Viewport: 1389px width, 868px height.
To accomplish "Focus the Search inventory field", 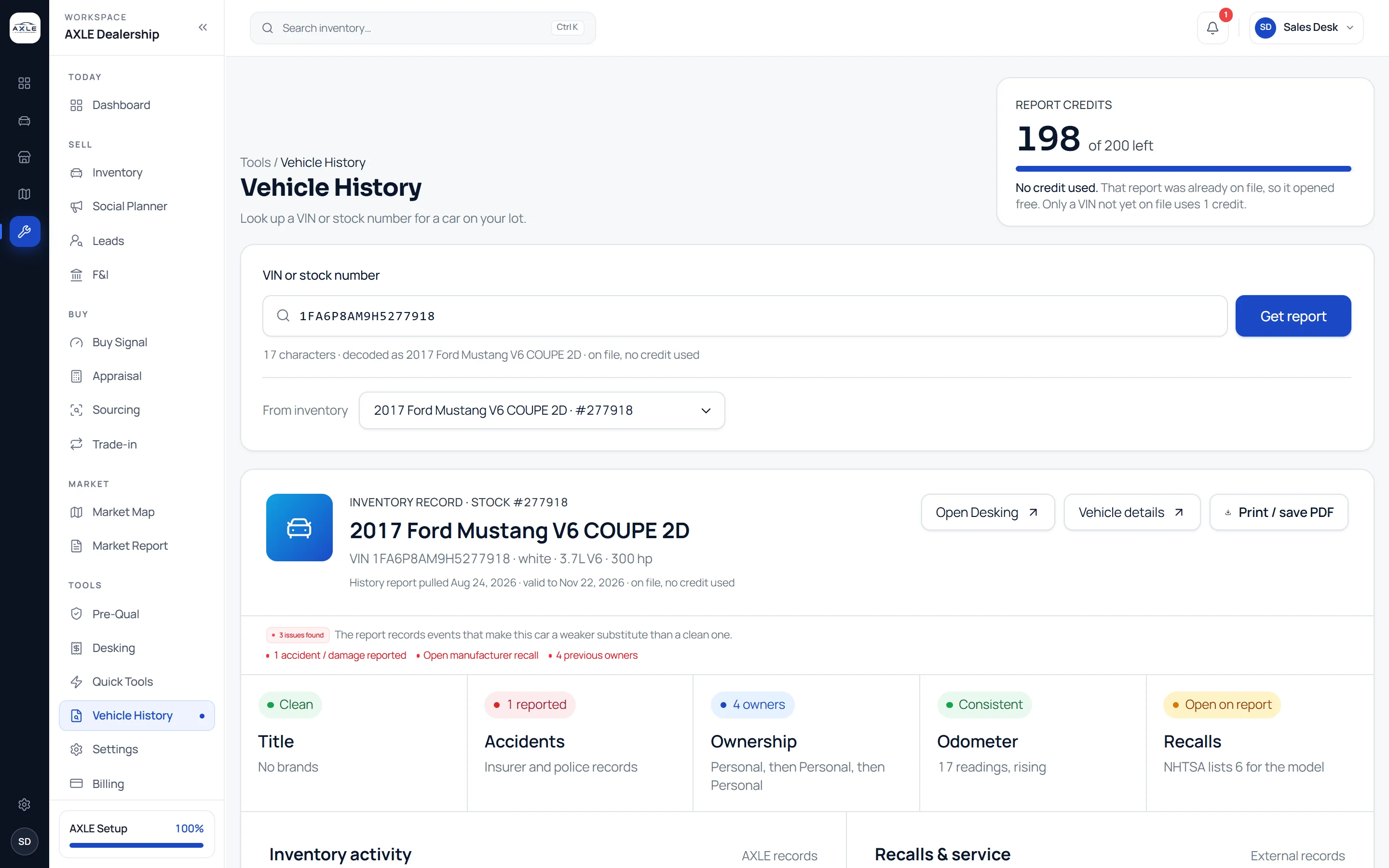I will pyautogui.click(x=422, y=28).
